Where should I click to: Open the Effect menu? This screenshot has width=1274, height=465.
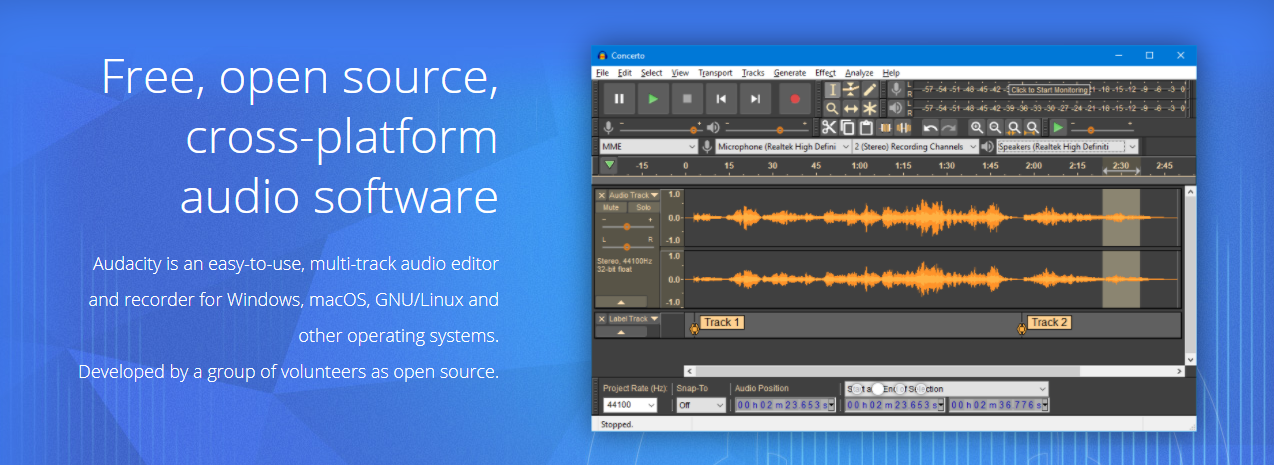pyautogui.click(x=825, y=72)
